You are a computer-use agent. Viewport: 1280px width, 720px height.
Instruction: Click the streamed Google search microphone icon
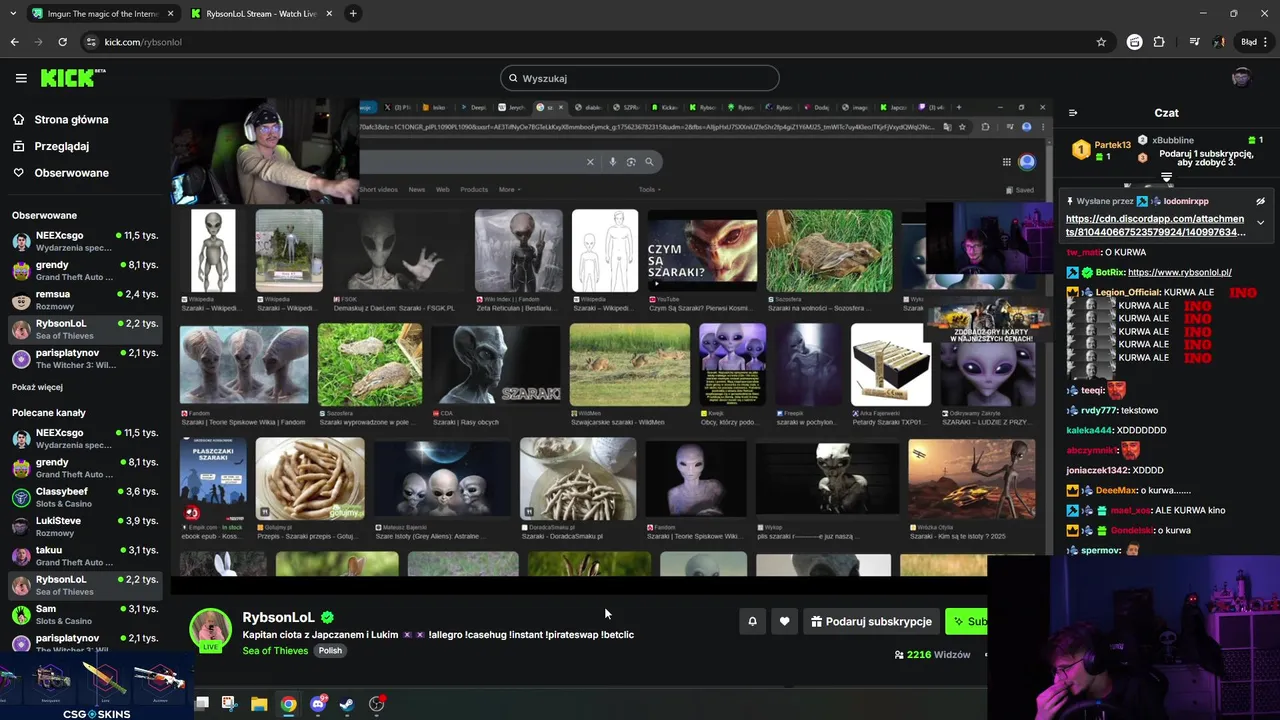(x=612, y=162)
